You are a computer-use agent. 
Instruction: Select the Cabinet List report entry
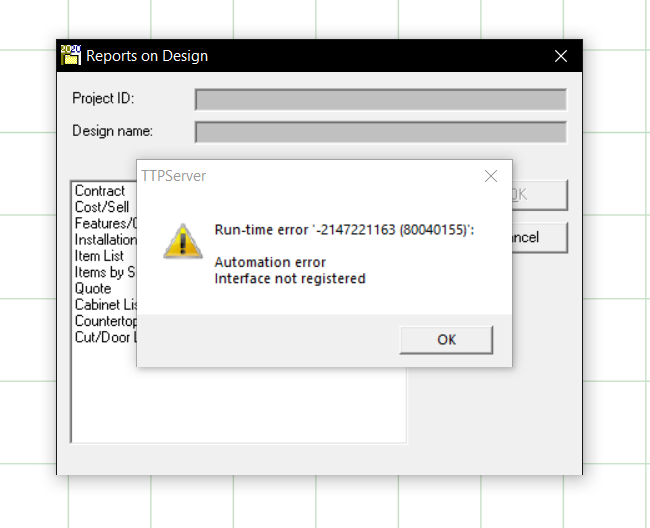tap(106, 305)
